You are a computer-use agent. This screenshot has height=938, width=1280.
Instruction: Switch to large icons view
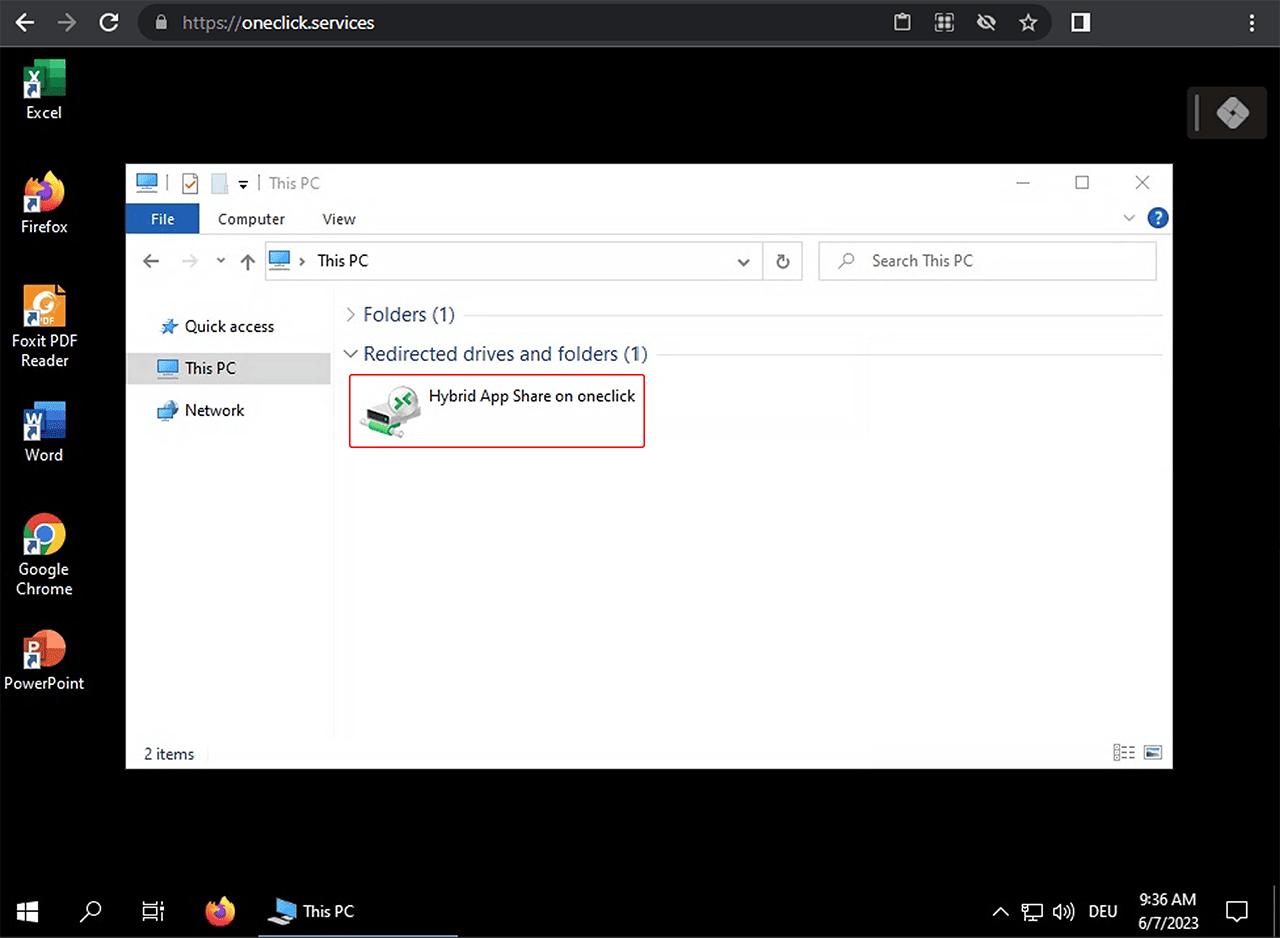click(1153, 753)
